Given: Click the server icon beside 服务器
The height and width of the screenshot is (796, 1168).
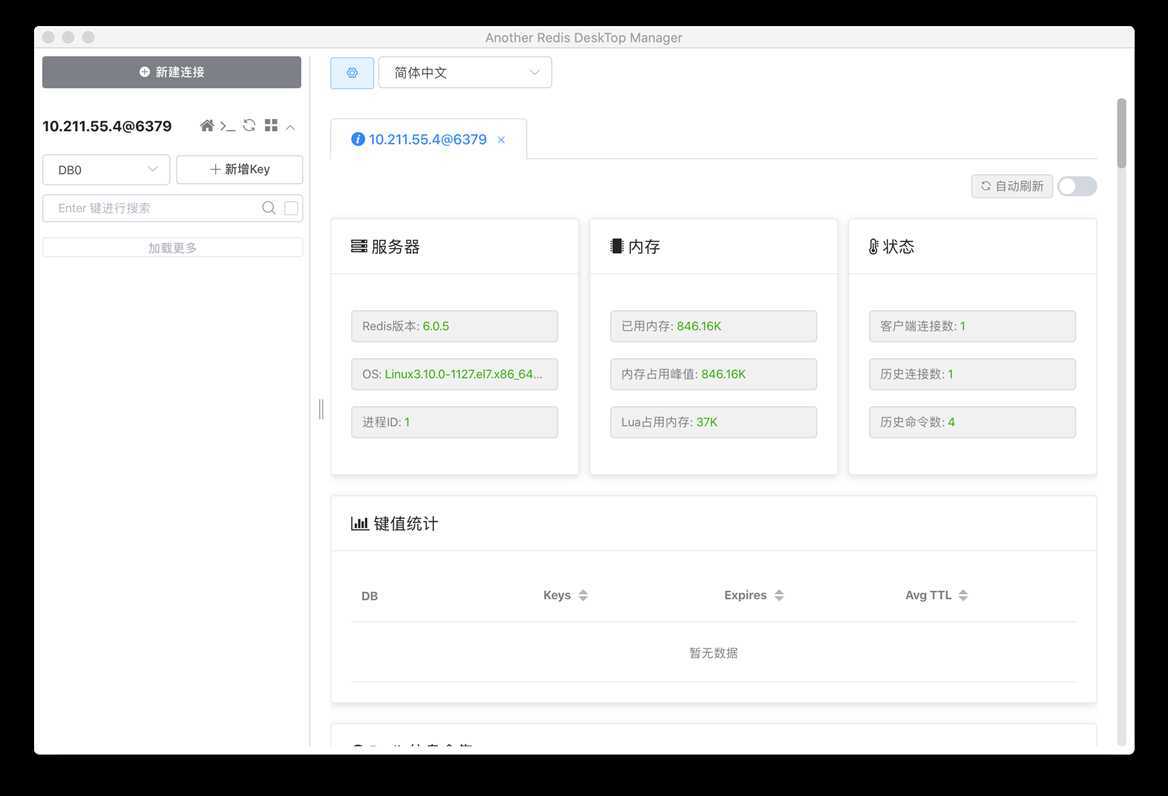Looking at the screenshot, I should [x=359, y=246].
